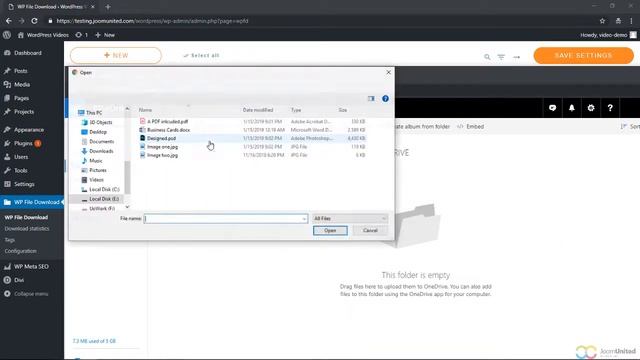Screen dimensions: 640x360
Task: Select This PC in dialog tree
Action: [94, 113]
